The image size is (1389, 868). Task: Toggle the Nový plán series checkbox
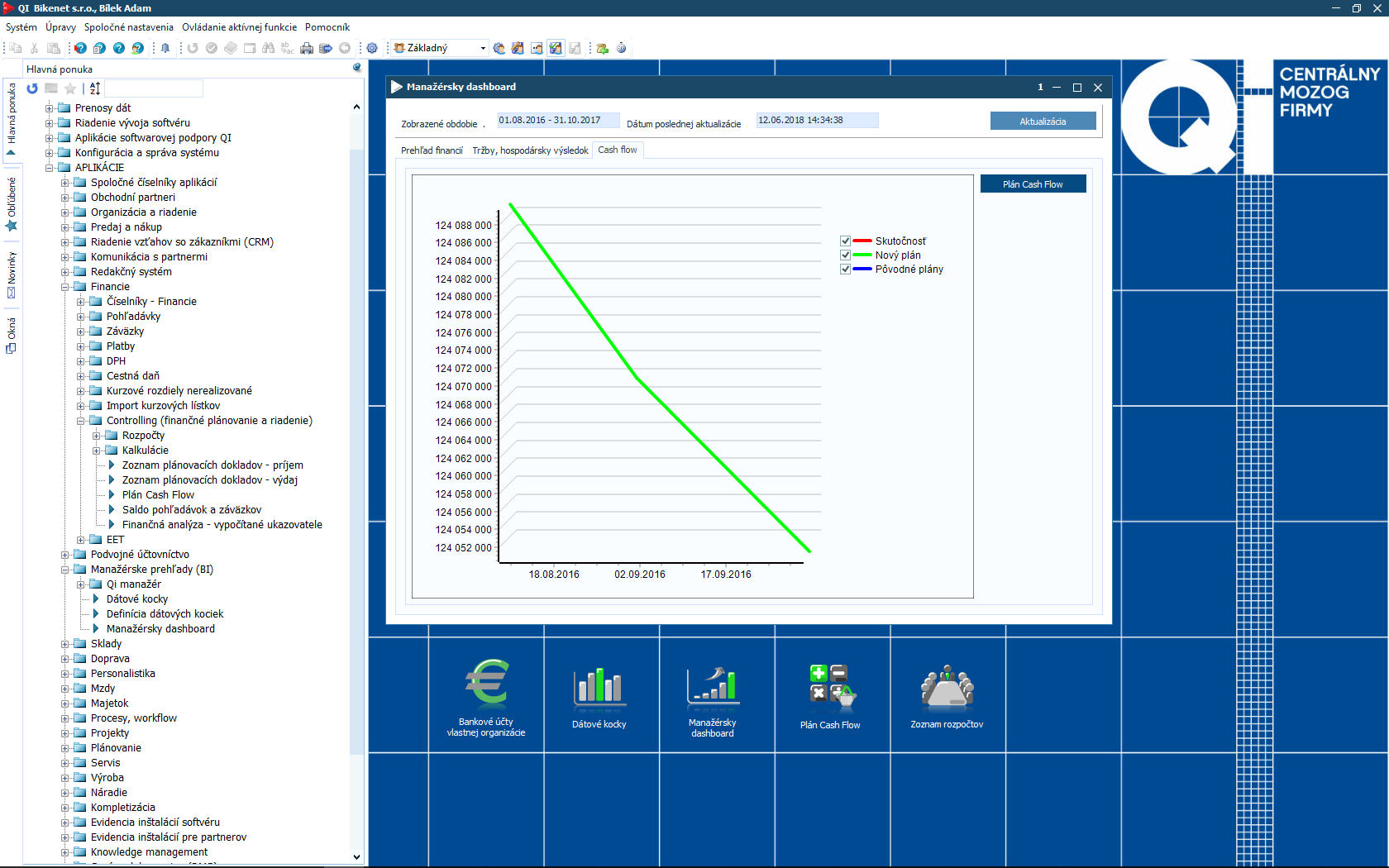pyautogui.click(x=845, y=255)
